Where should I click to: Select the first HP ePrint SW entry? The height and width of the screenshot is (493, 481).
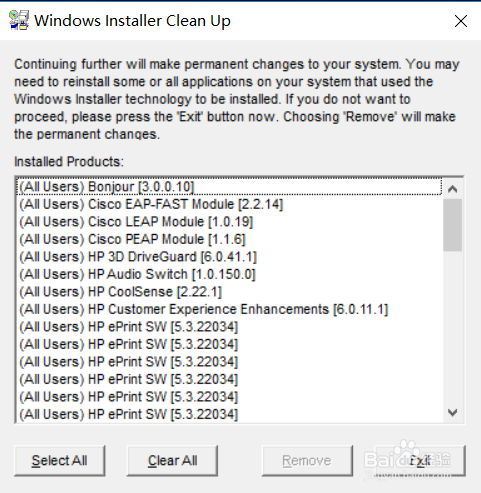pos(229,327)
